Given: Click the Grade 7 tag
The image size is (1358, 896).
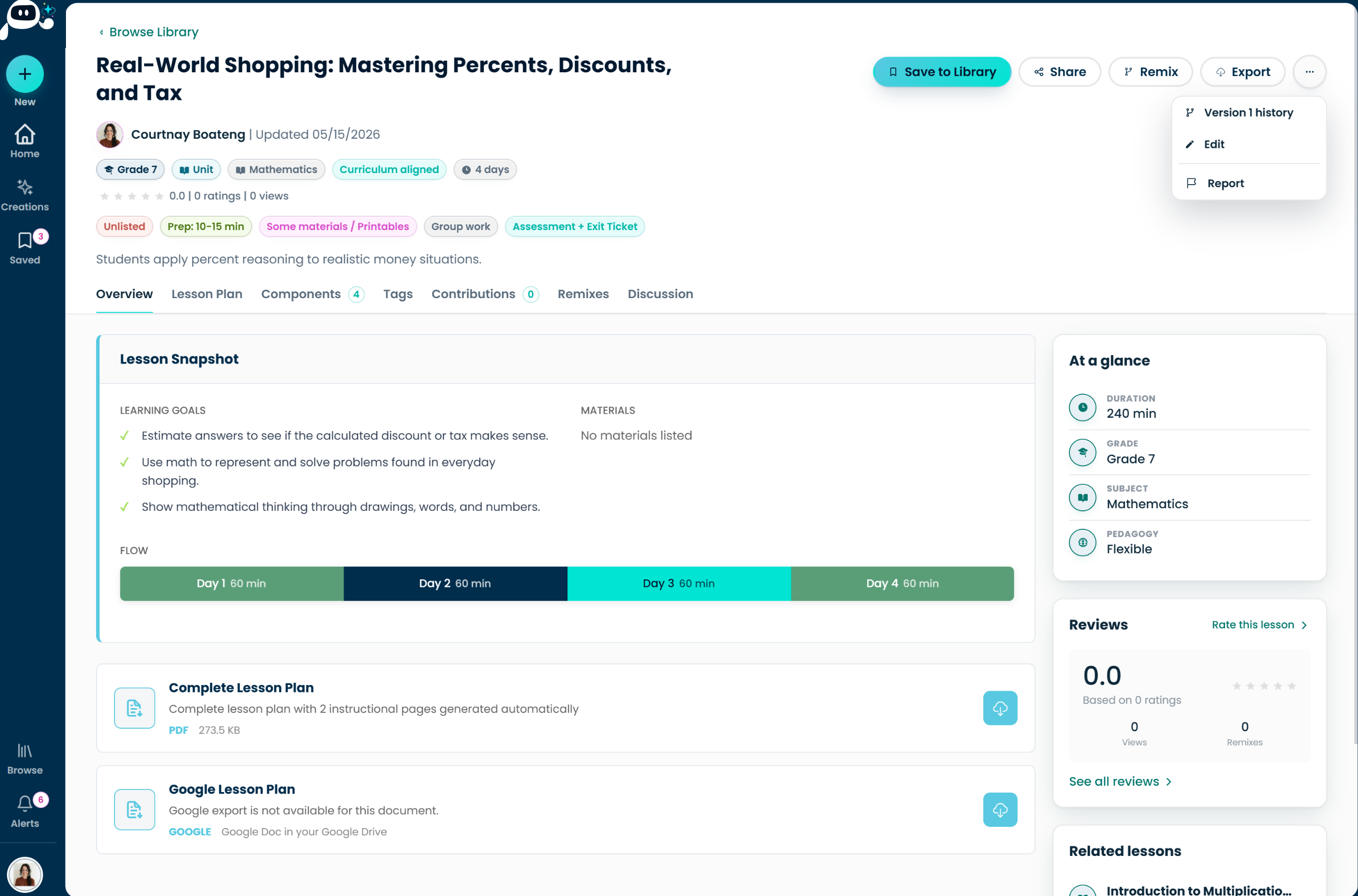Looking at the screenshot, I should tap(130, 169).
